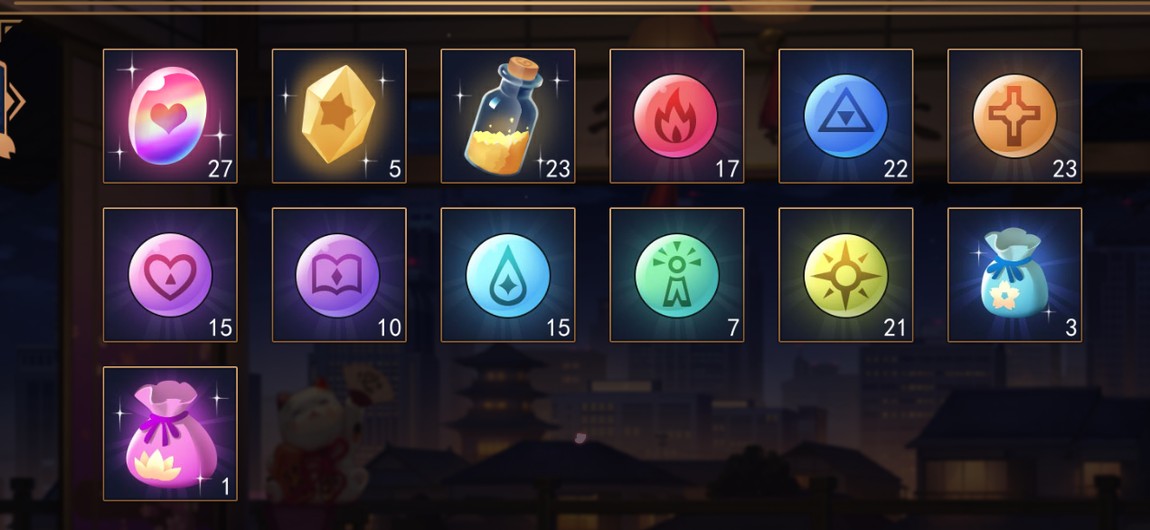Choose the light blue water drop orb
1150x530 pixels.
508,275
